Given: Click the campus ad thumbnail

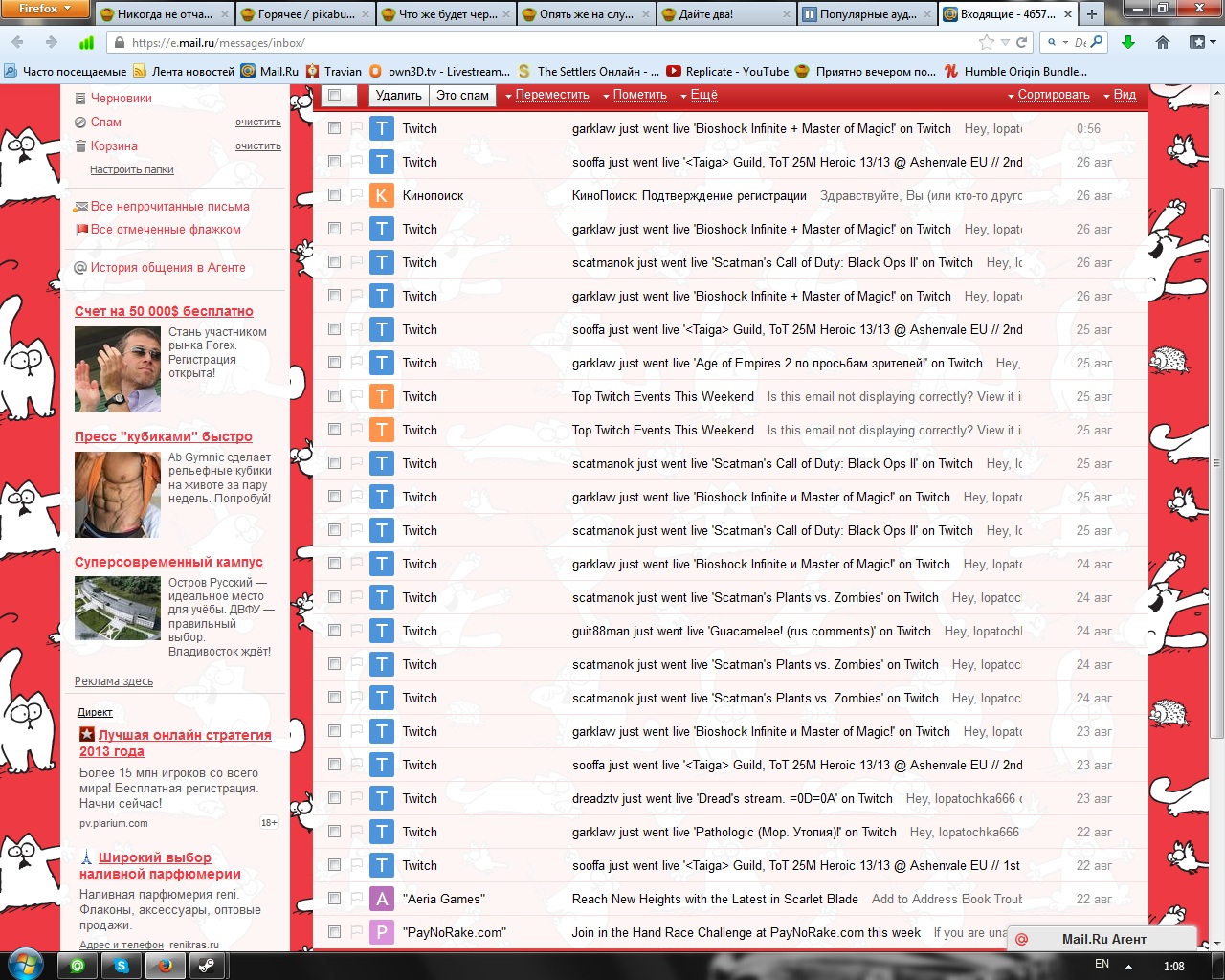Looking at the screenshot, I should point(118,609).
